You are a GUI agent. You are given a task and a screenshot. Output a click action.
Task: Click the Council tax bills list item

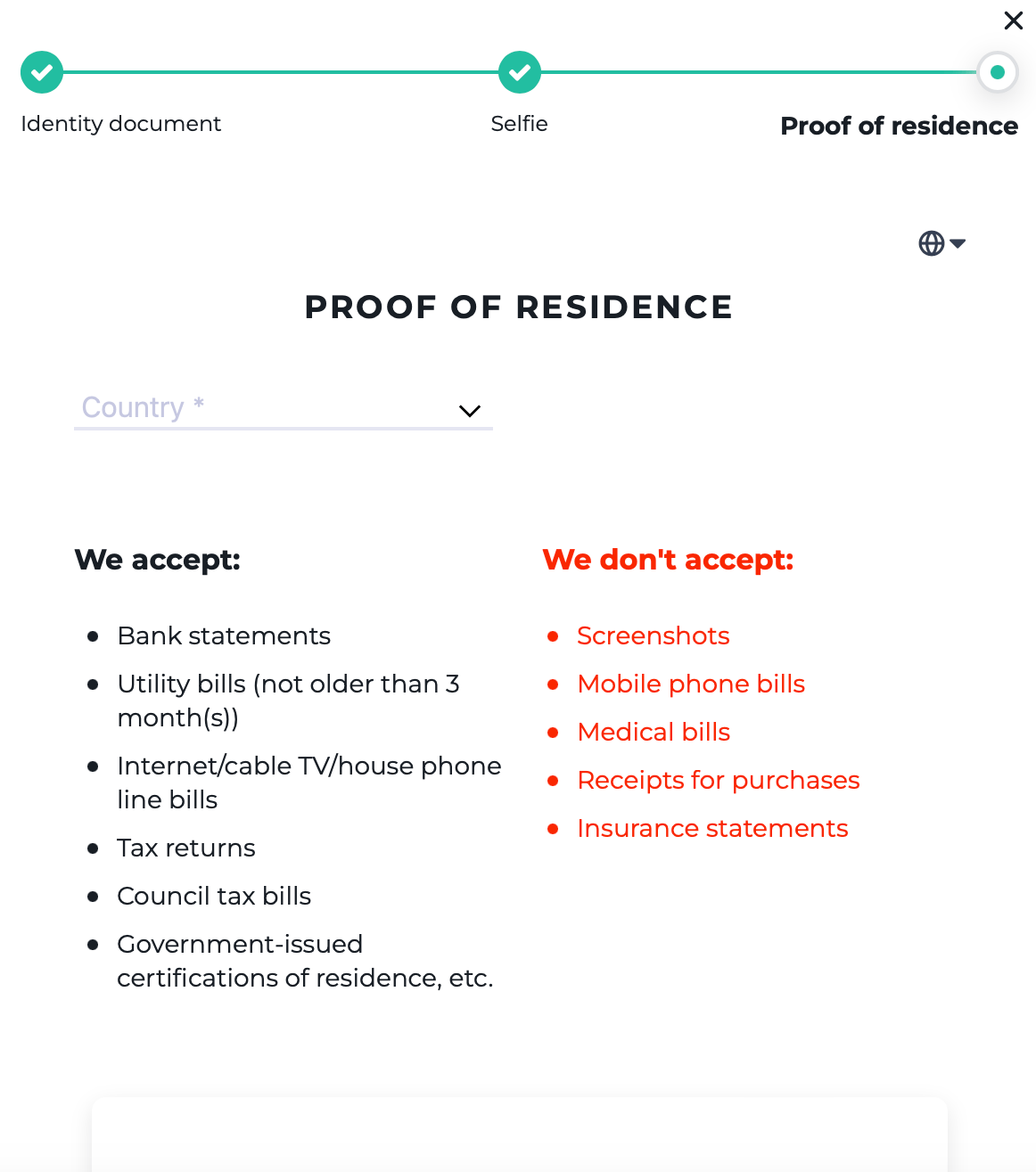click(214, 896)
